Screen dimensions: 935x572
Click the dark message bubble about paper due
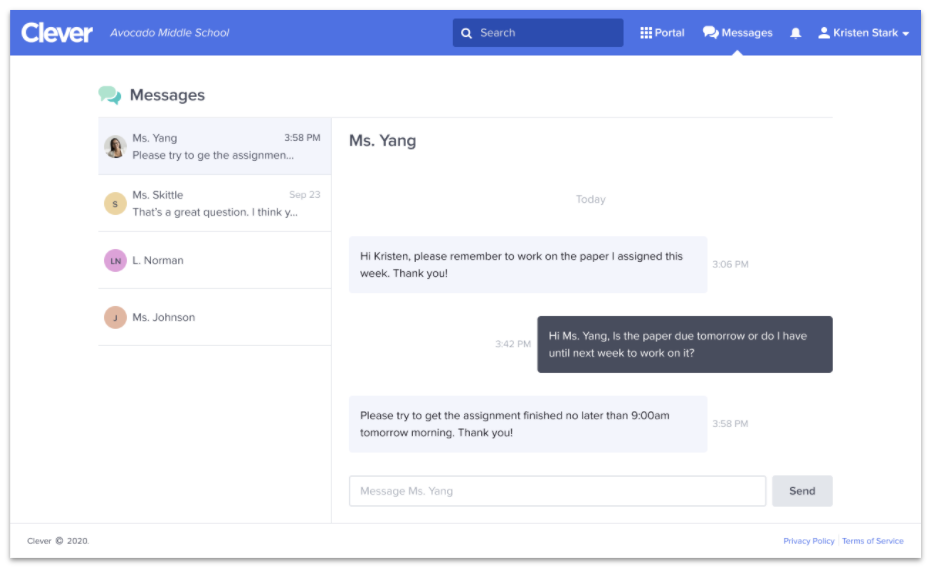(684, 345)
